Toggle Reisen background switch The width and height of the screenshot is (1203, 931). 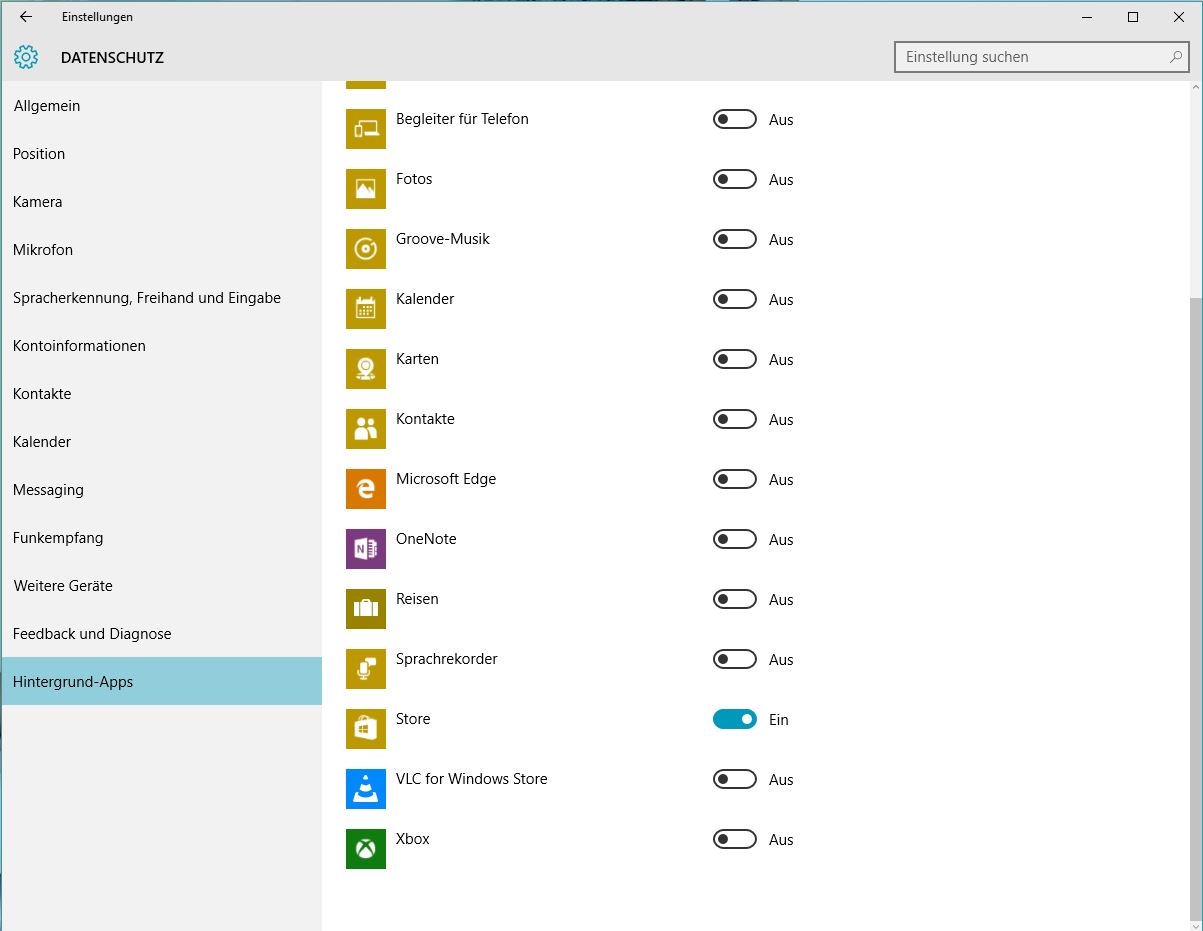tap(735, 599)
